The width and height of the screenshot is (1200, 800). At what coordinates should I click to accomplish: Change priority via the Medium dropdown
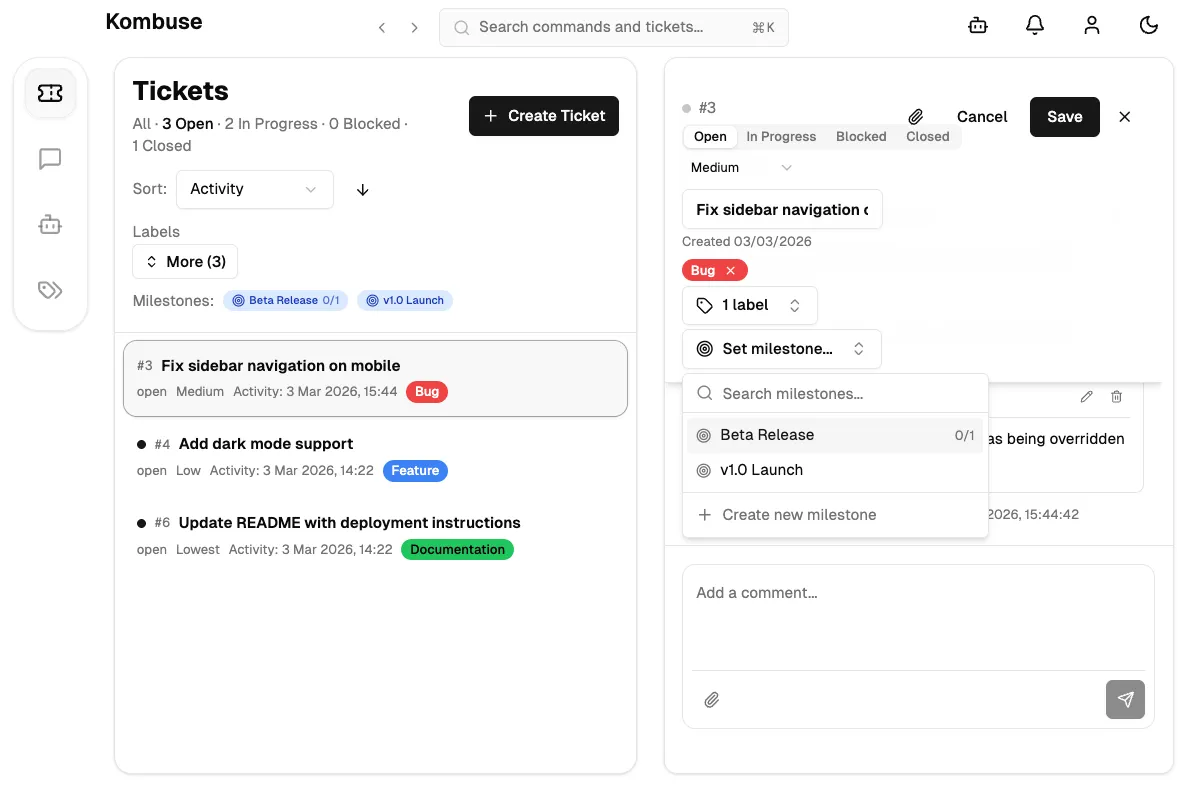click(740, 167)
